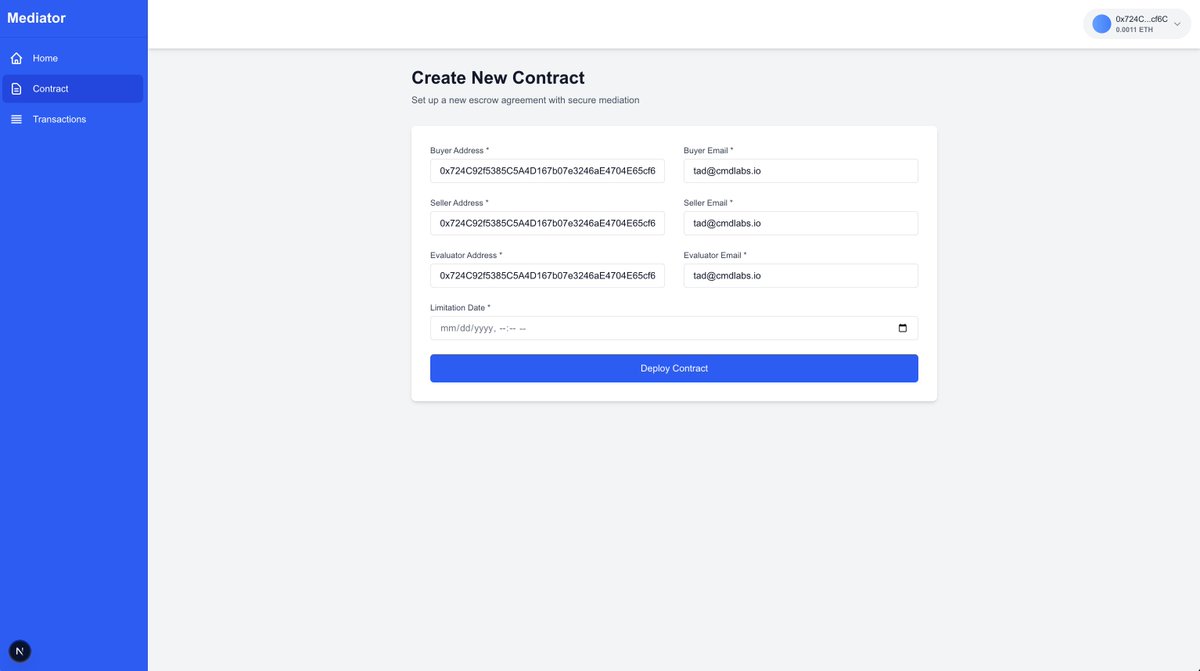Click the Mediator logo
The width and height of the screenshot is (1200, 671).
pos(36,18)
